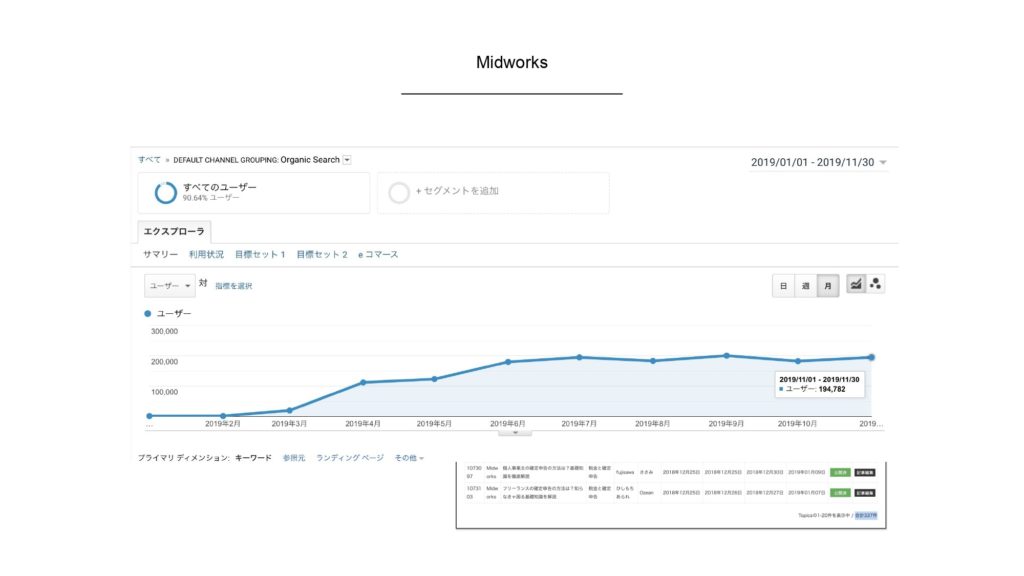The height and width of the screenshot is (576, 1024).
Task: Open the ユーザー metric dropdown
Action: pyautogui.click(x=169, y=286)
